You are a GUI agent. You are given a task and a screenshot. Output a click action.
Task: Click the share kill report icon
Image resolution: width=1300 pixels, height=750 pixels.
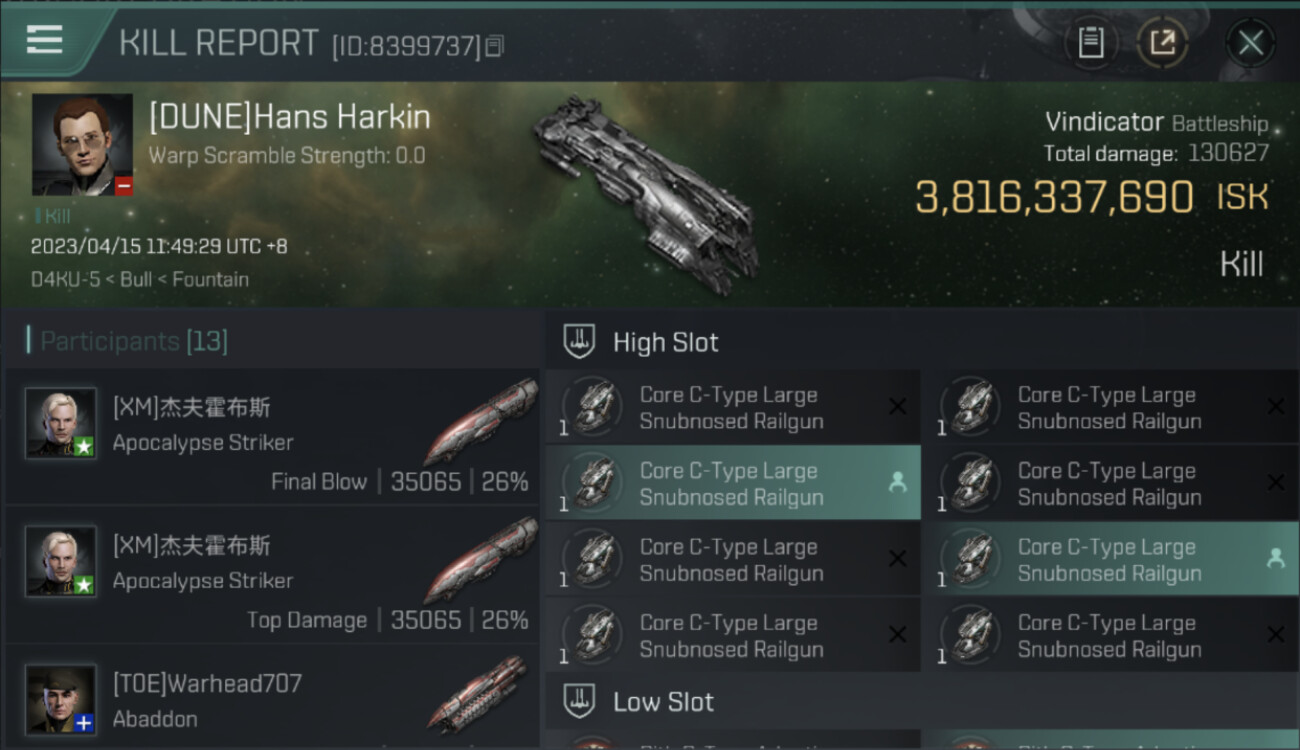pos(1162,43)
